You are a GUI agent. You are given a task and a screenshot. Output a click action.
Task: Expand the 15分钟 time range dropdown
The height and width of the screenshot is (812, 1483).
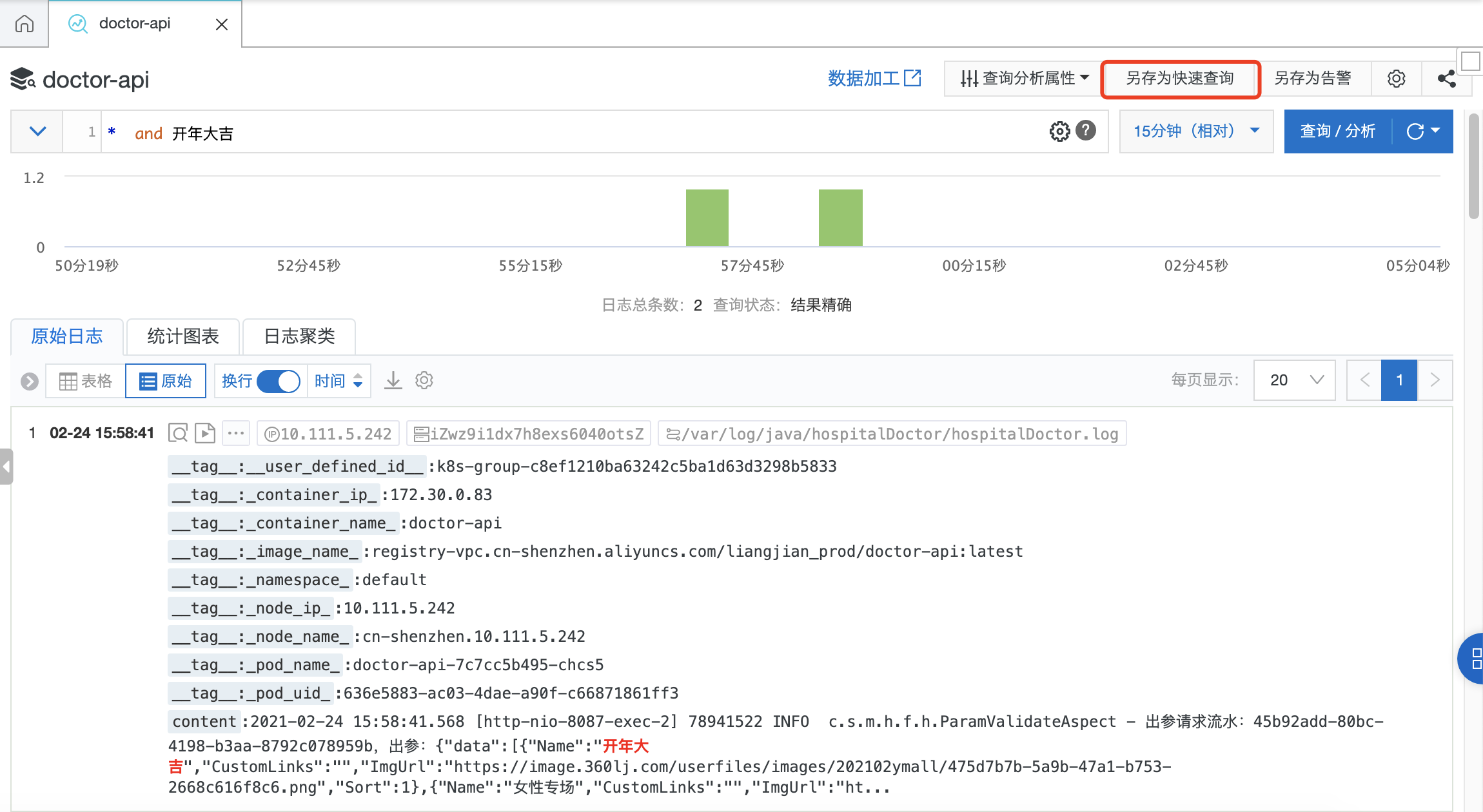[x=1196, y=131]
